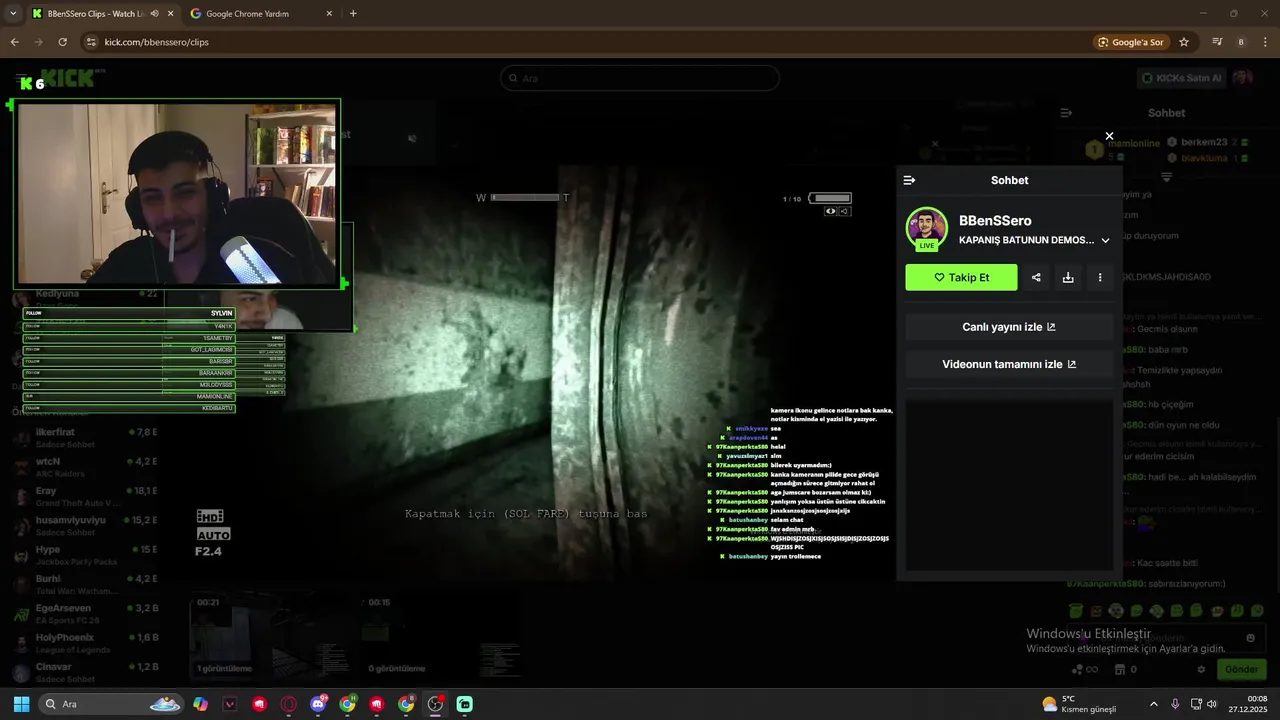The height and width of the screenshot is (720, 1280).
Task: Open Kick user avatar menu
Action: [x=1243, y=78]
